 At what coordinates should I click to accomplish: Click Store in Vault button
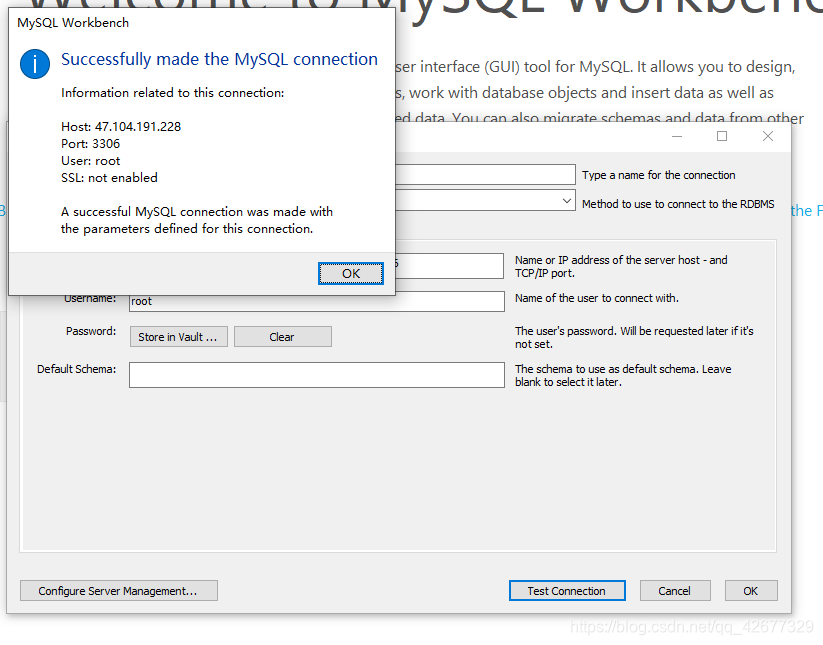(x=178, y=337)
